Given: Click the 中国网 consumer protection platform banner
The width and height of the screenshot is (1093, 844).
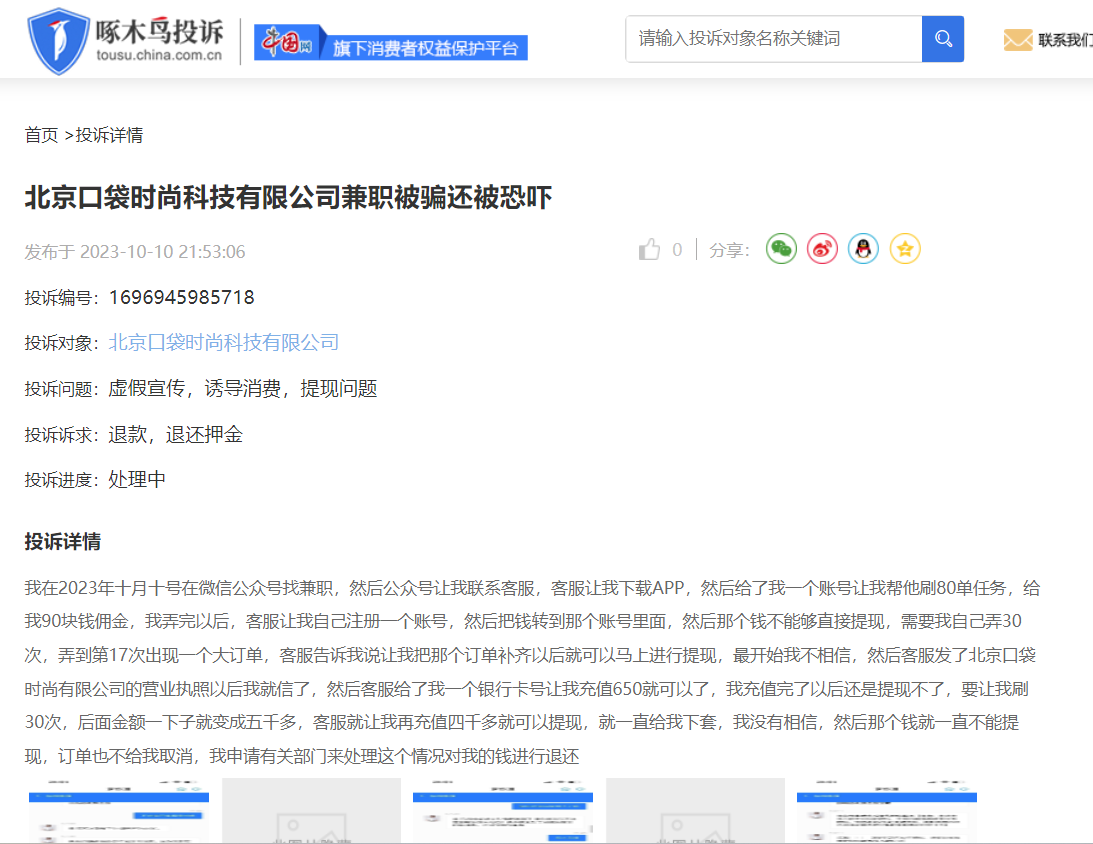Looking at the screenshot, I should coord(390,43).
